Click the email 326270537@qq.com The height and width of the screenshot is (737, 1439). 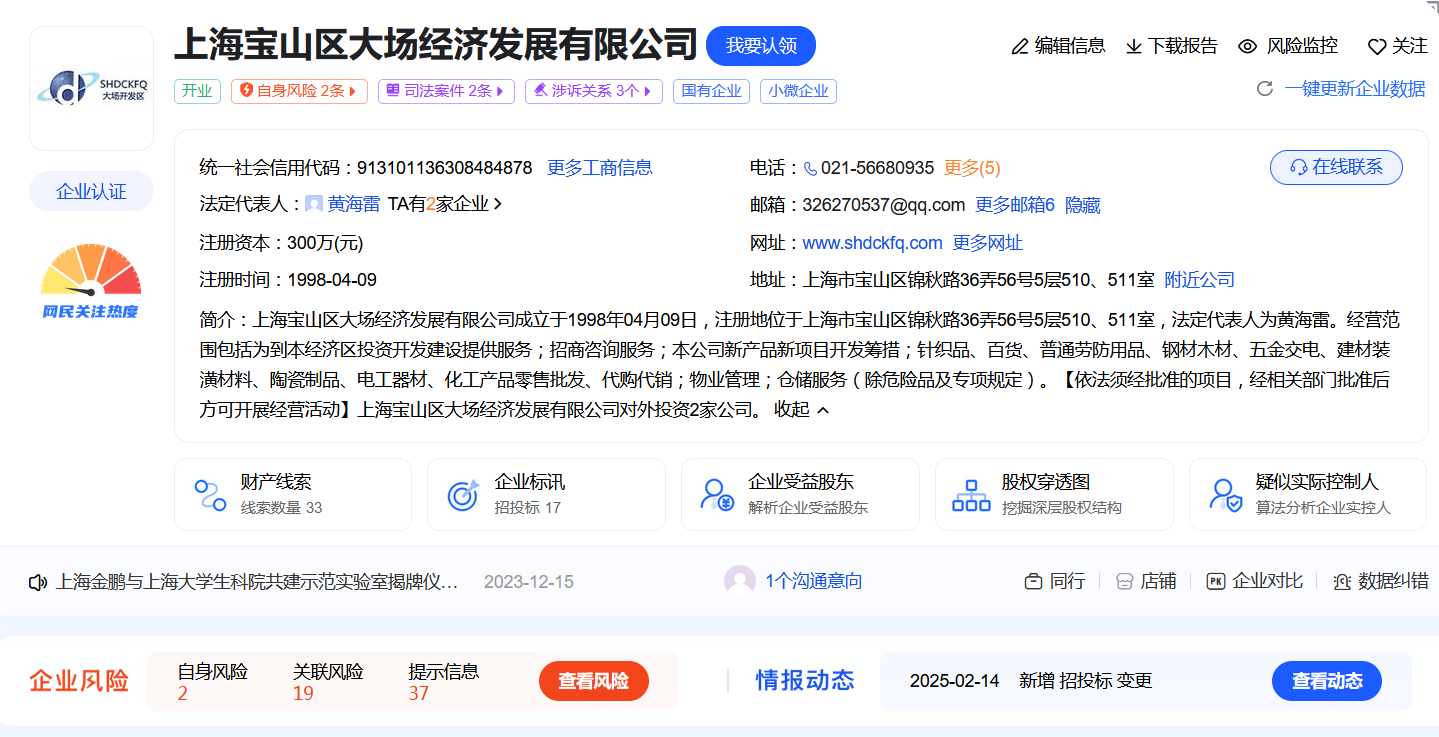click(884, 205)
